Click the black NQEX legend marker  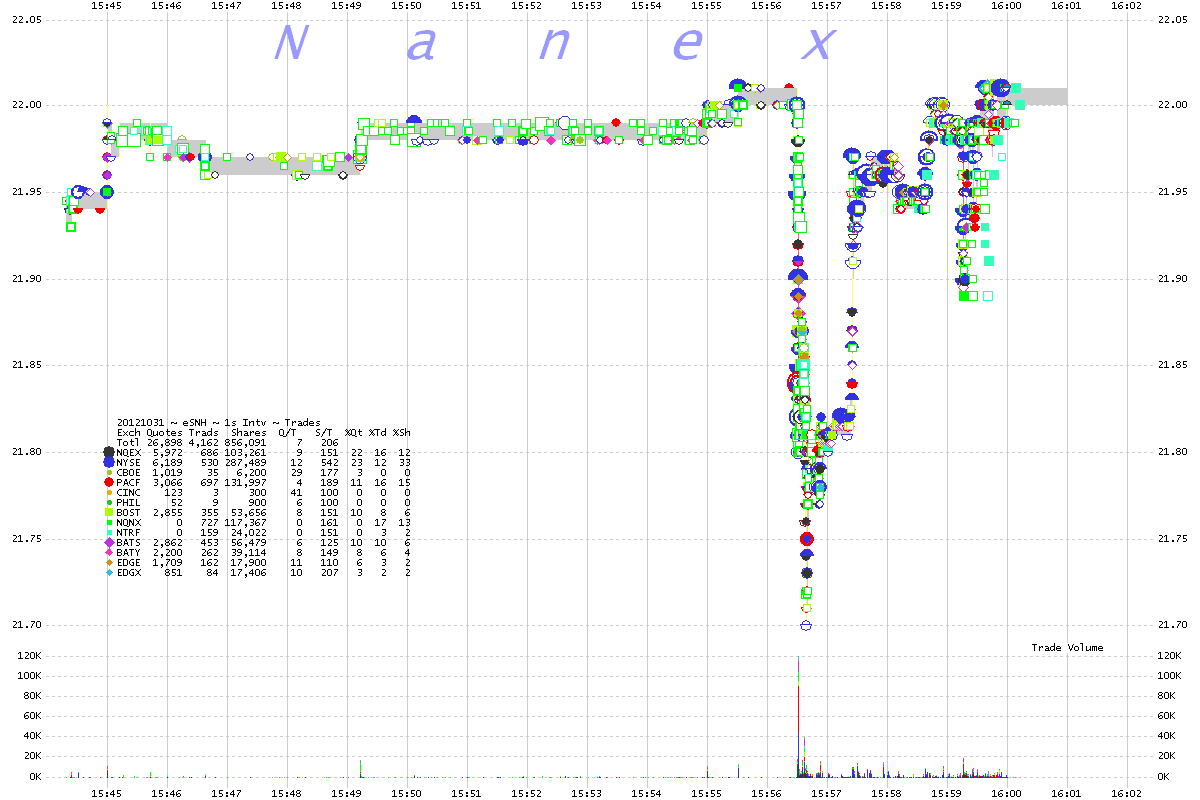click(x=108, y=452)
